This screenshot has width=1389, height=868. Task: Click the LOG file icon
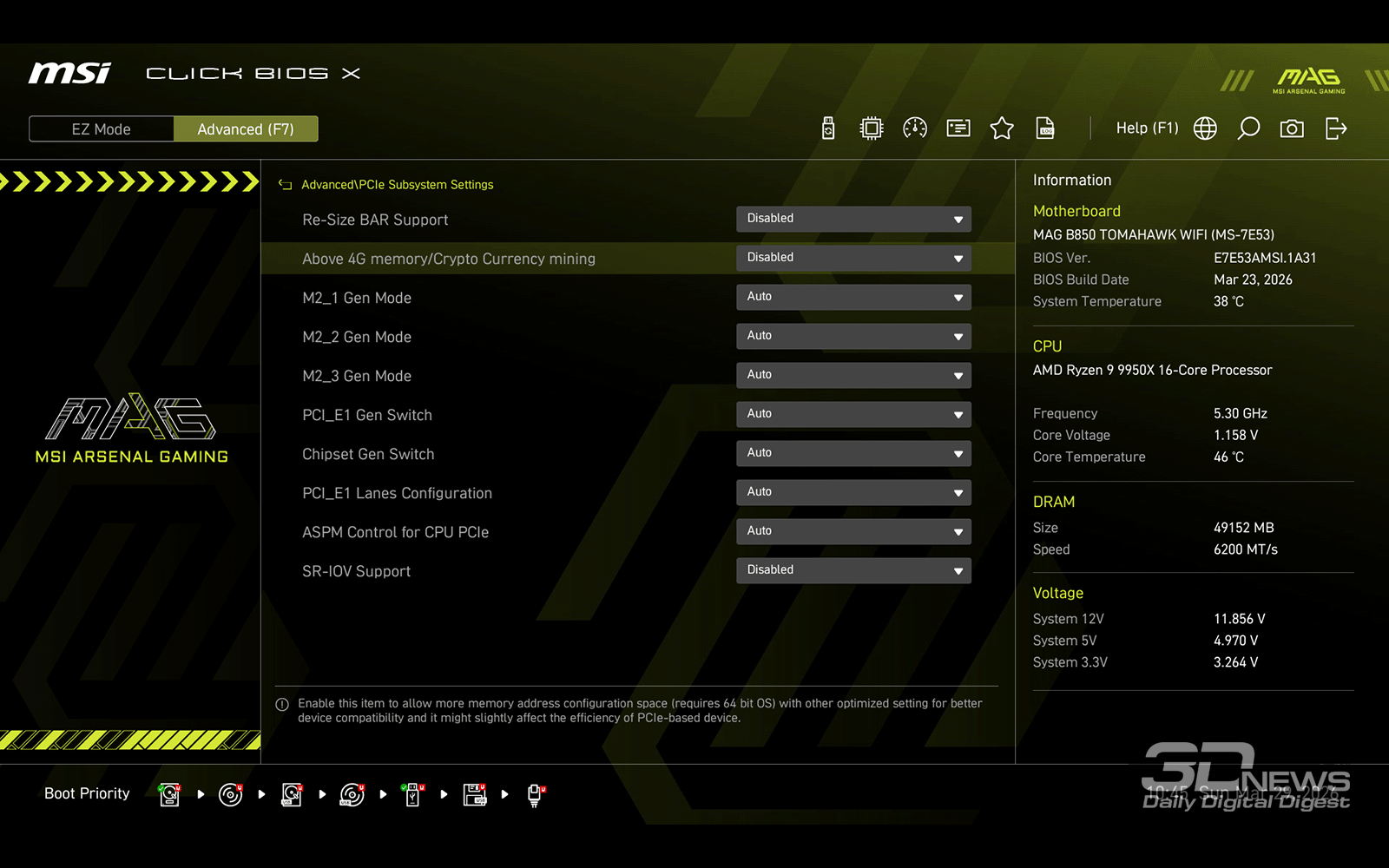pos(1045,128)
